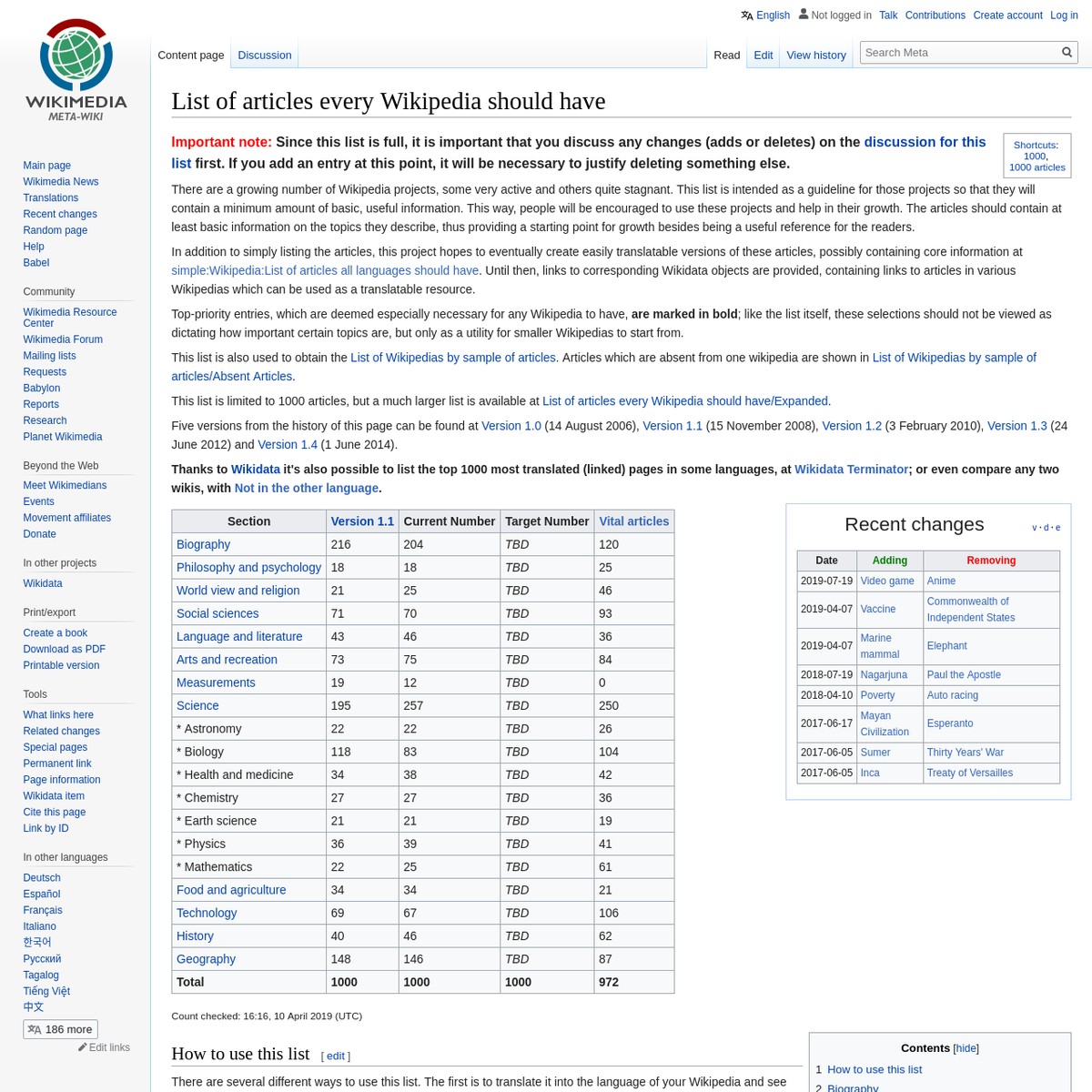Open the Thirty Years' War link
This screenshot has height=1092, width=1092.
966,753
